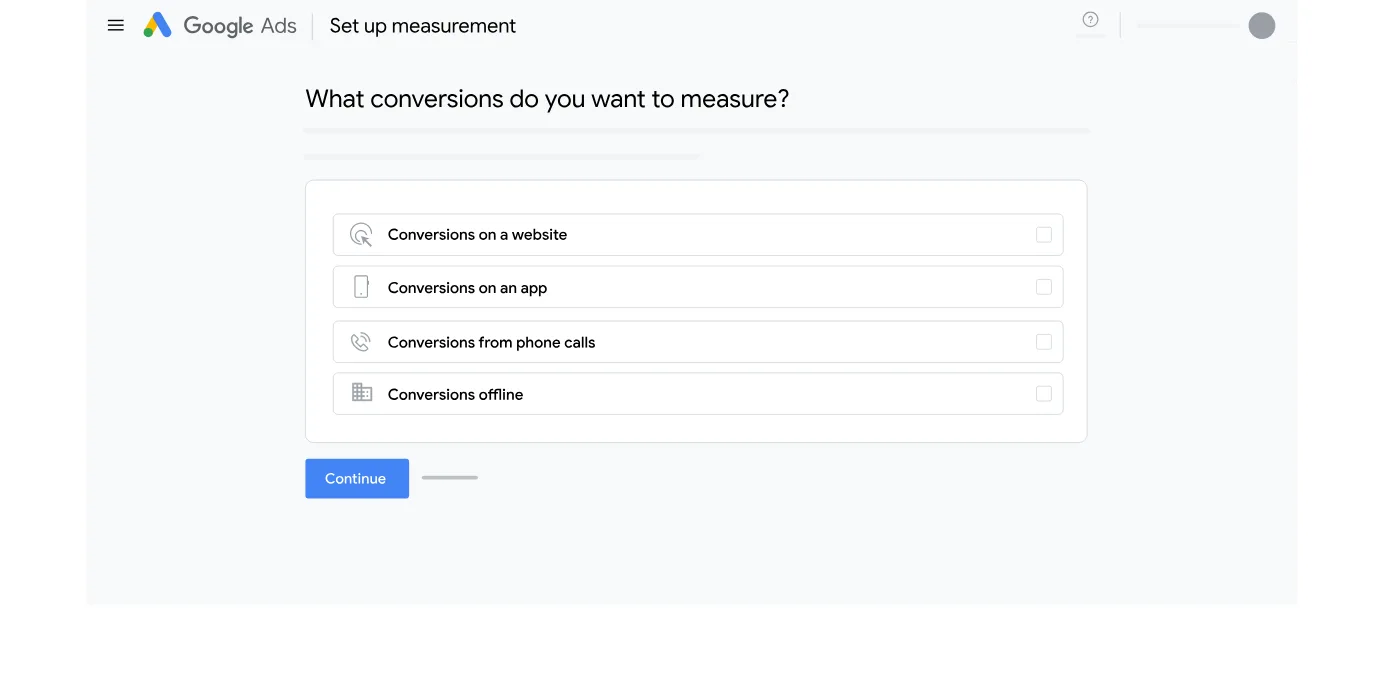
Task: Click the phone calls handset icon
Action: coord(361,342)
